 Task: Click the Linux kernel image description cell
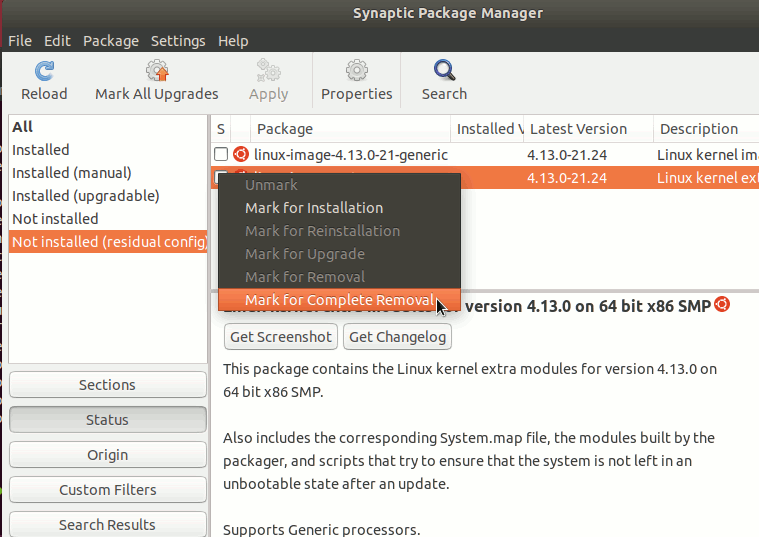click(x=707, y=154)
